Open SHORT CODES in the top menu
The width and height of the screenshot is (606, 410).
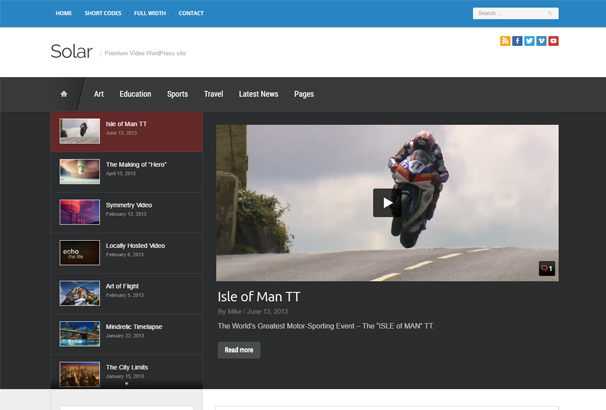(x=103, y=13)
